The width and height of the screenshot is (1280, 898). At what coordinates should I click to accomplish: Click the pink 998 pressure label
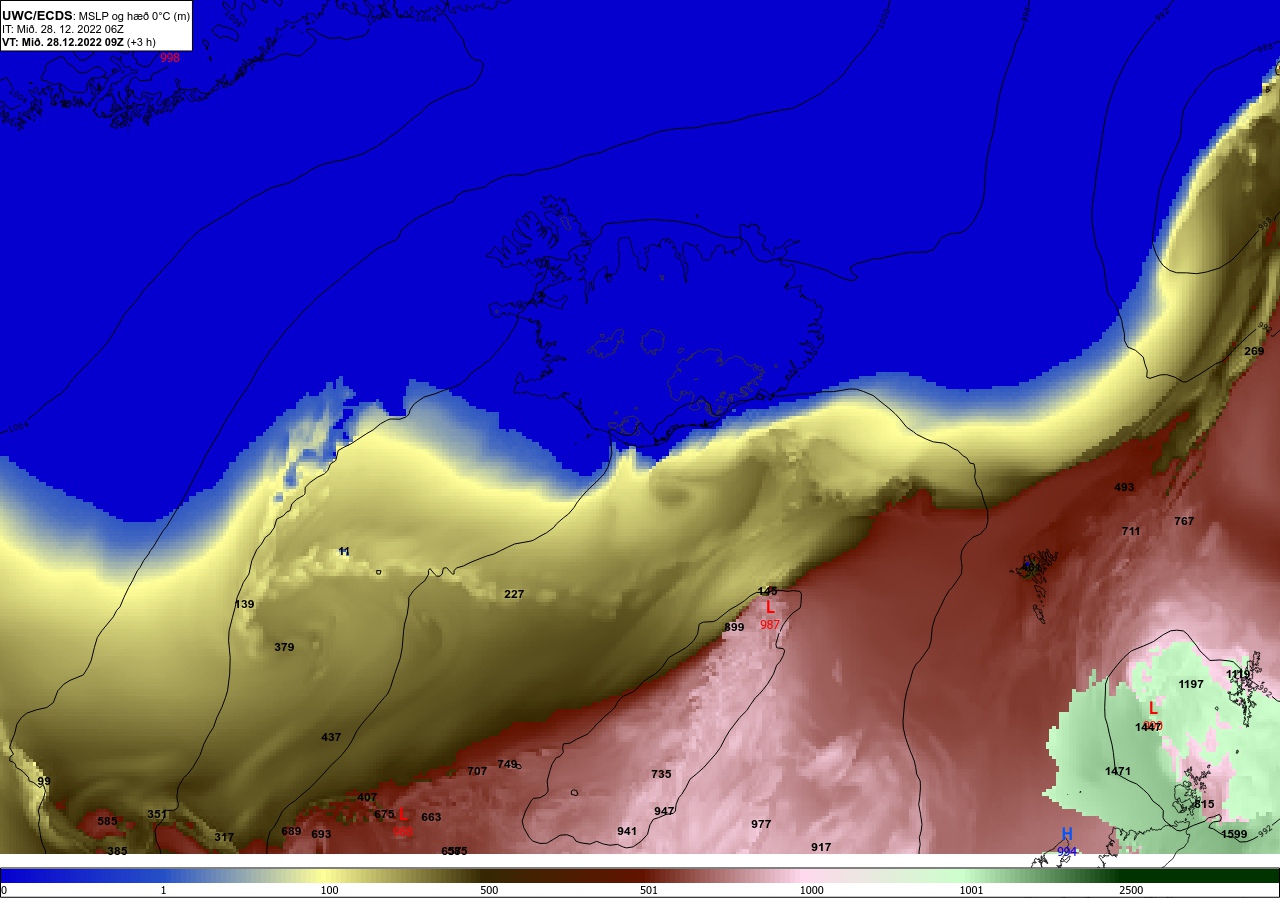point(170,58)
